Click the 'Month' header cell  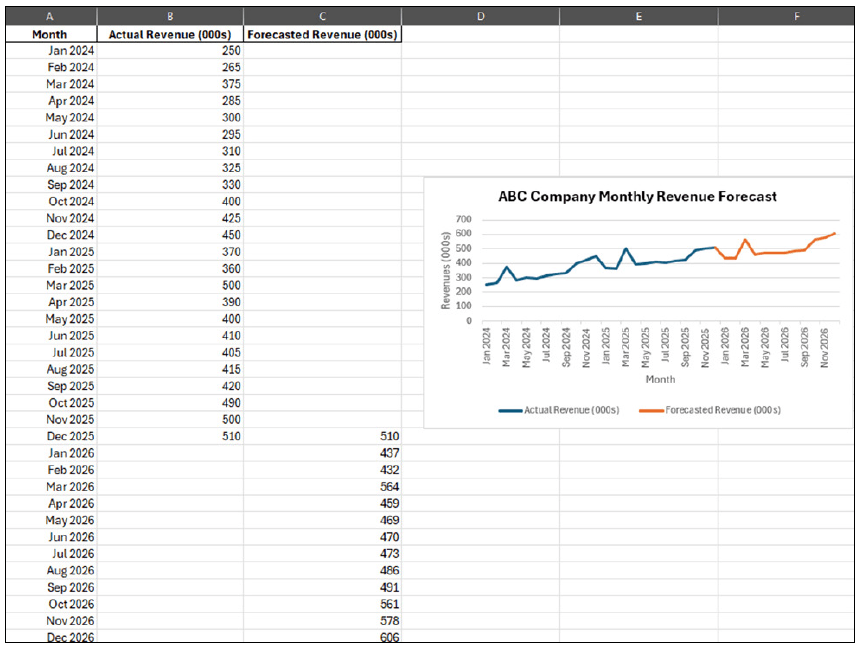(50, 33)
